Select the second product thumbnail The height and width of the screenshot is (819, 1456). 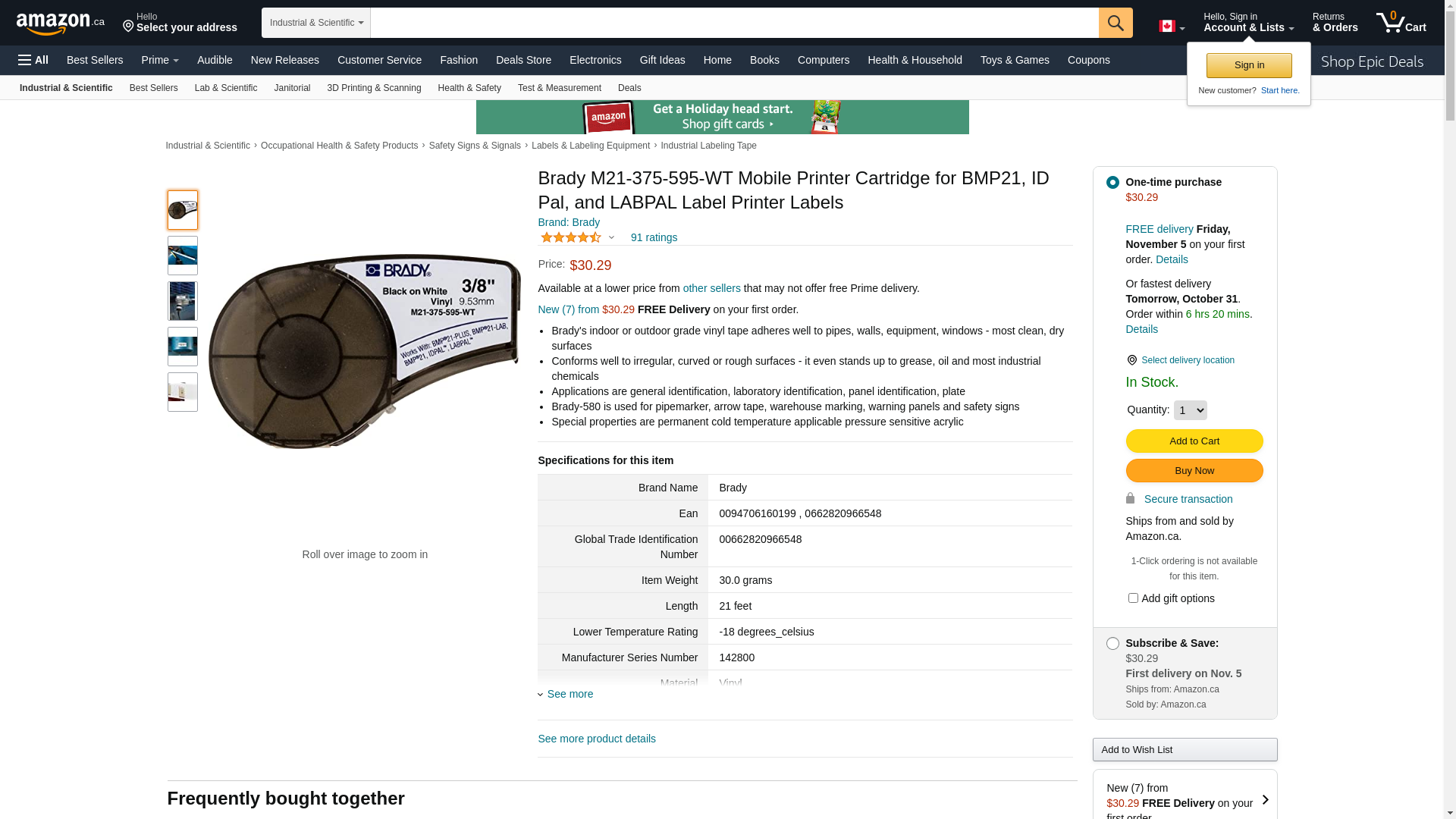tap(183, 256)
